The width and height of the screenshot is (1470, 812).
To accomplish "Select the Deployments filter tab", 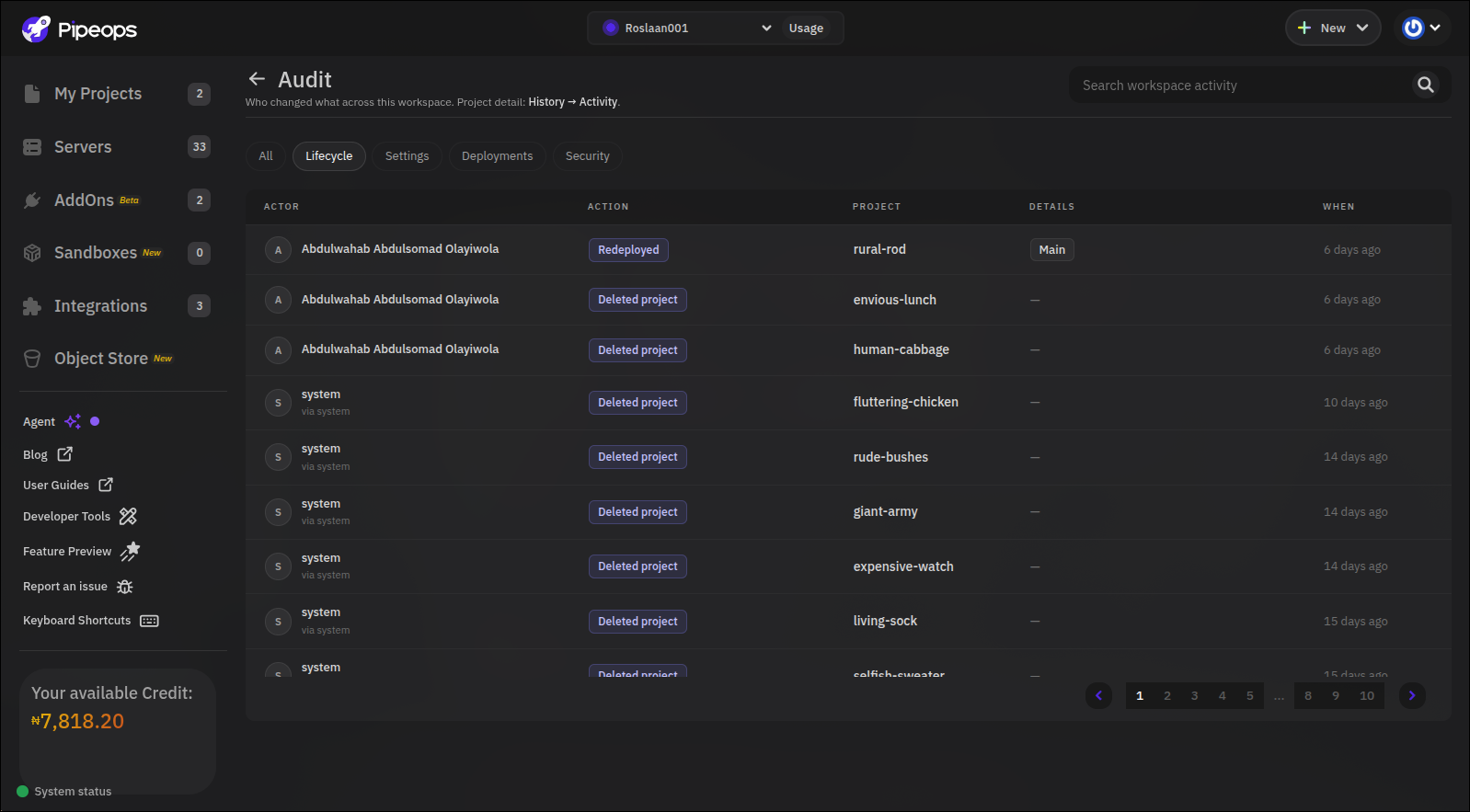I will 498,156.
